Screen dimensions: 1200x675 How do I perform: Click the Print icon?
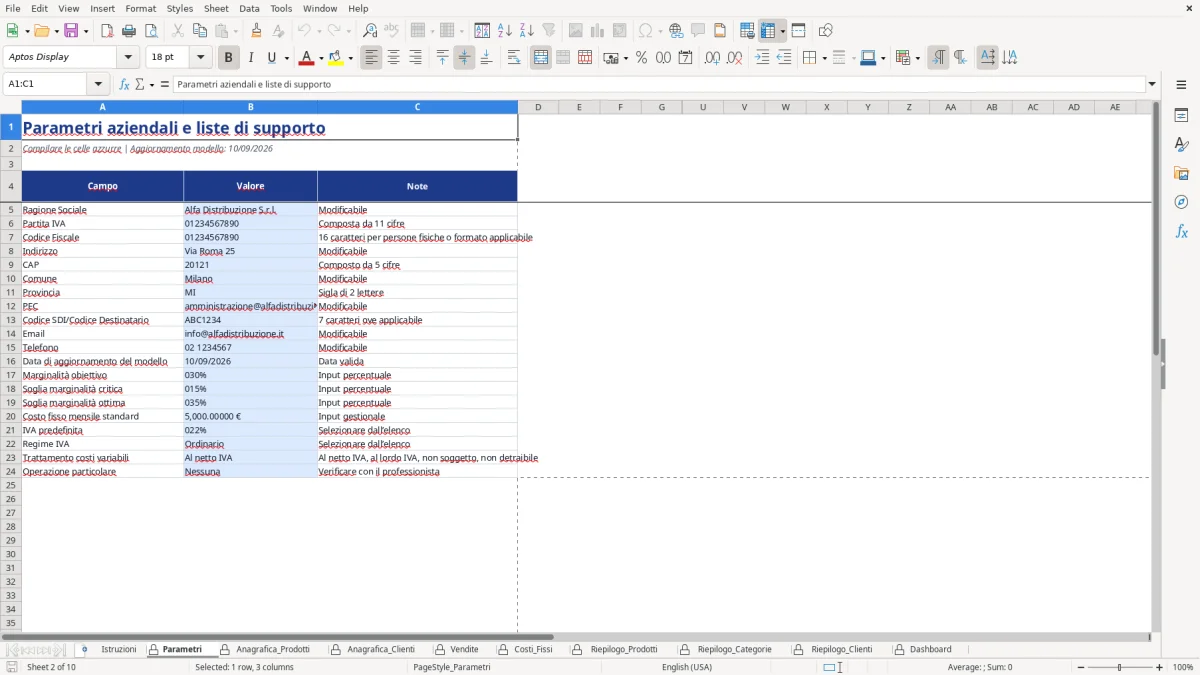[x=129, y=31]
